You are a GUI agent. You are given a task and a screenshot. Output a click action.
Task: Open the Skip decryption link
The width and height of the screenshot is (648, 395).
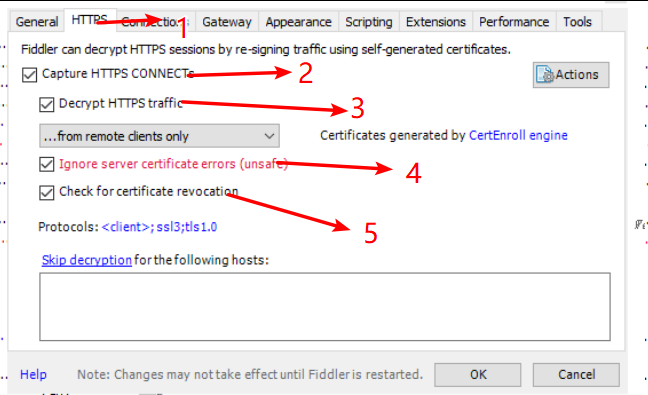(x=87, y=260)
